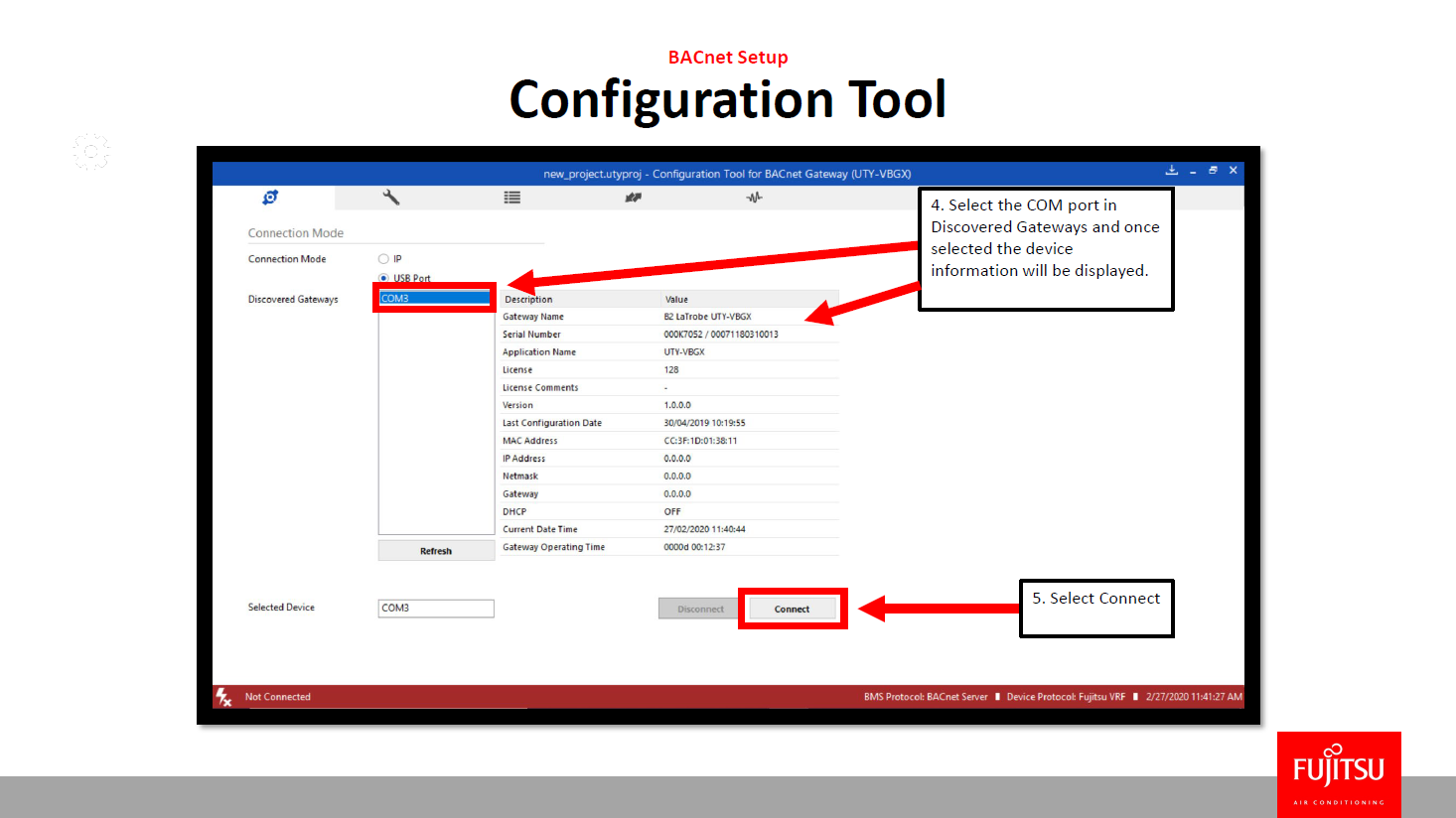Click the status bar date and time
This screenshot has height=818, width=1456.
[1194, 697]
